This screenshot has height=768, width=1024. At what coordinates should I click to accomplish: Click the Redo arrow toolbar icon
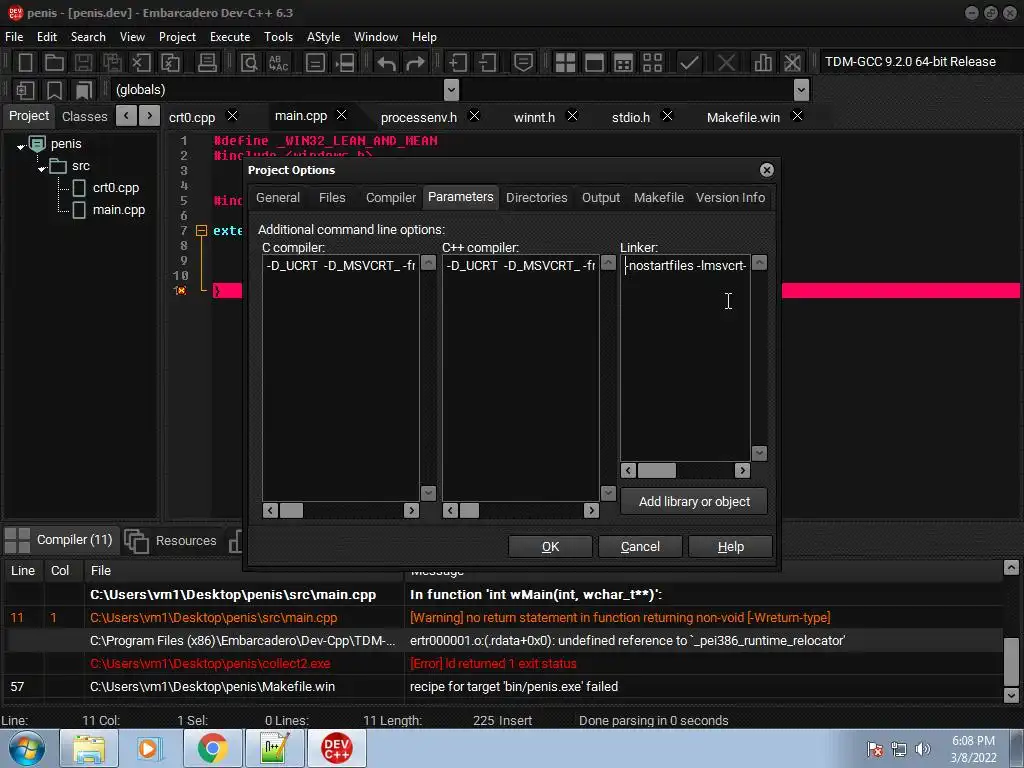tap(415, 63)
